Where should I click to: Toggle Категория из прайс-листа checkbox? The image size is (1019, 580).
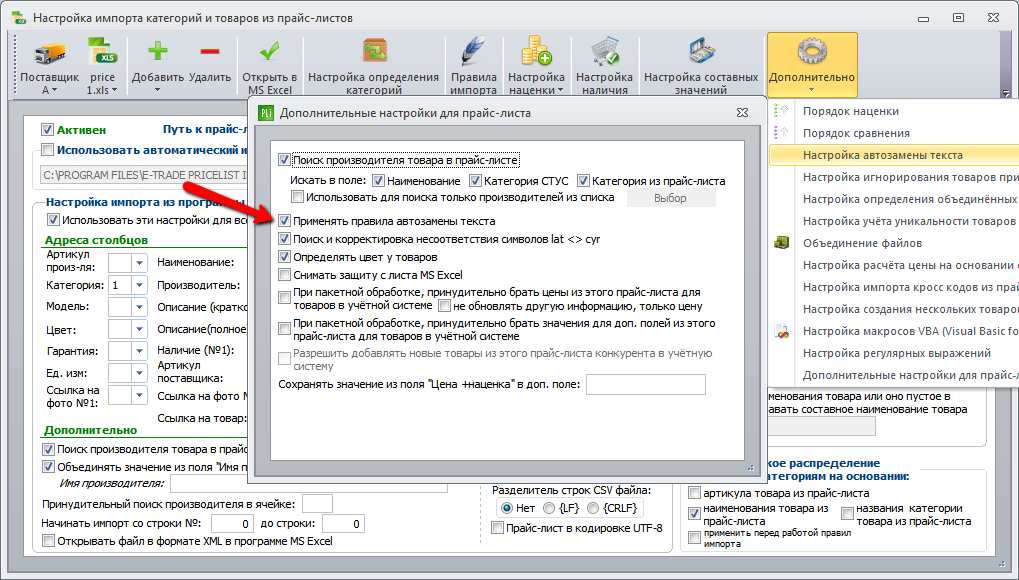click(x=583, y=181)
